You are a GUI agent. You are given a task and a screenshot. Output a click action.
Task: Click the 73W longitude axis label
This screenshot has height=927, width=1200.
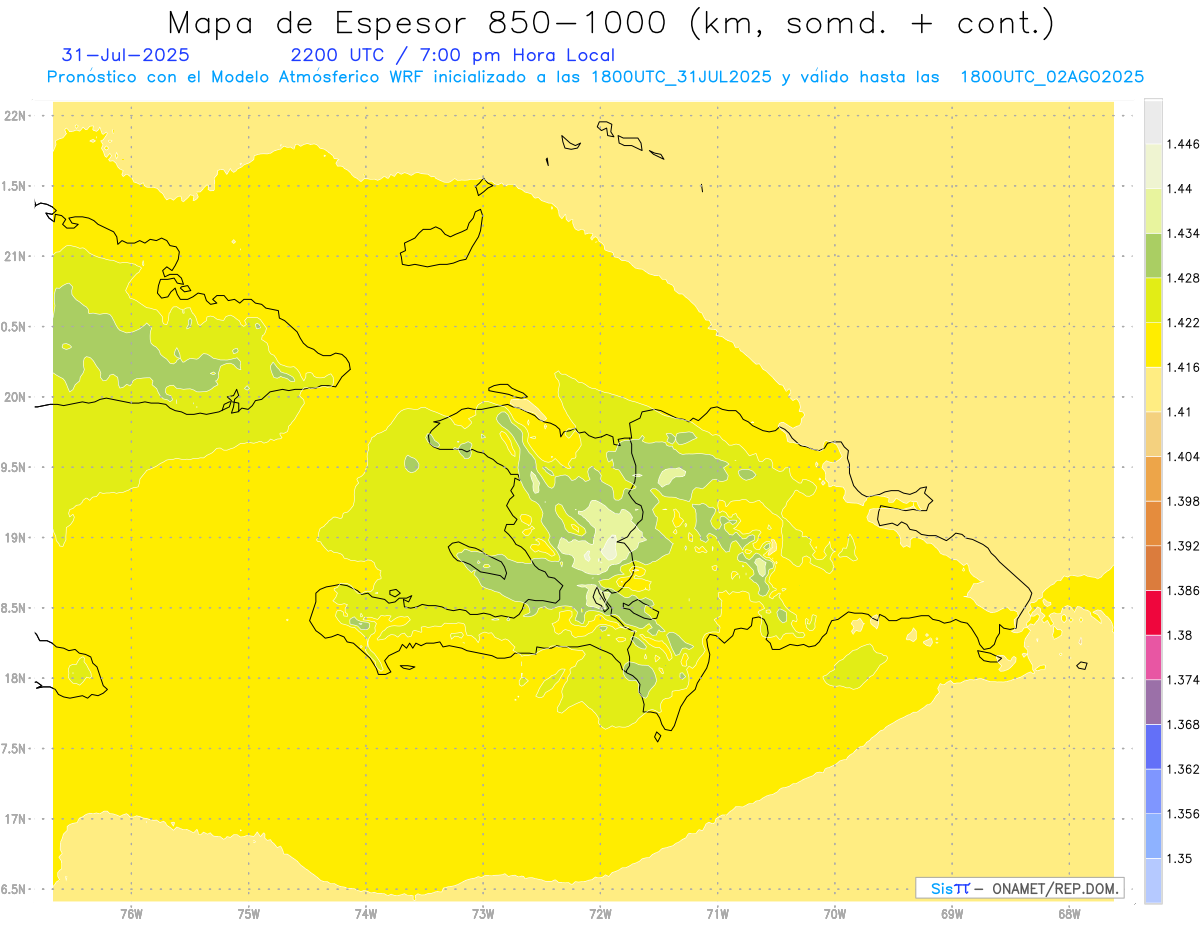pyautogui.click(x=483, y=914)
